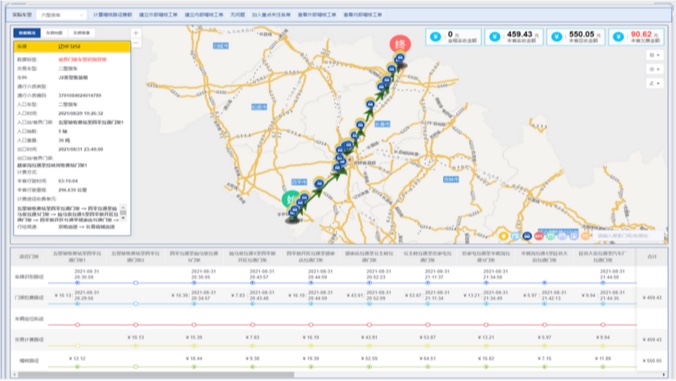Expand the middle map tool dropdown at right

[654, 69]
